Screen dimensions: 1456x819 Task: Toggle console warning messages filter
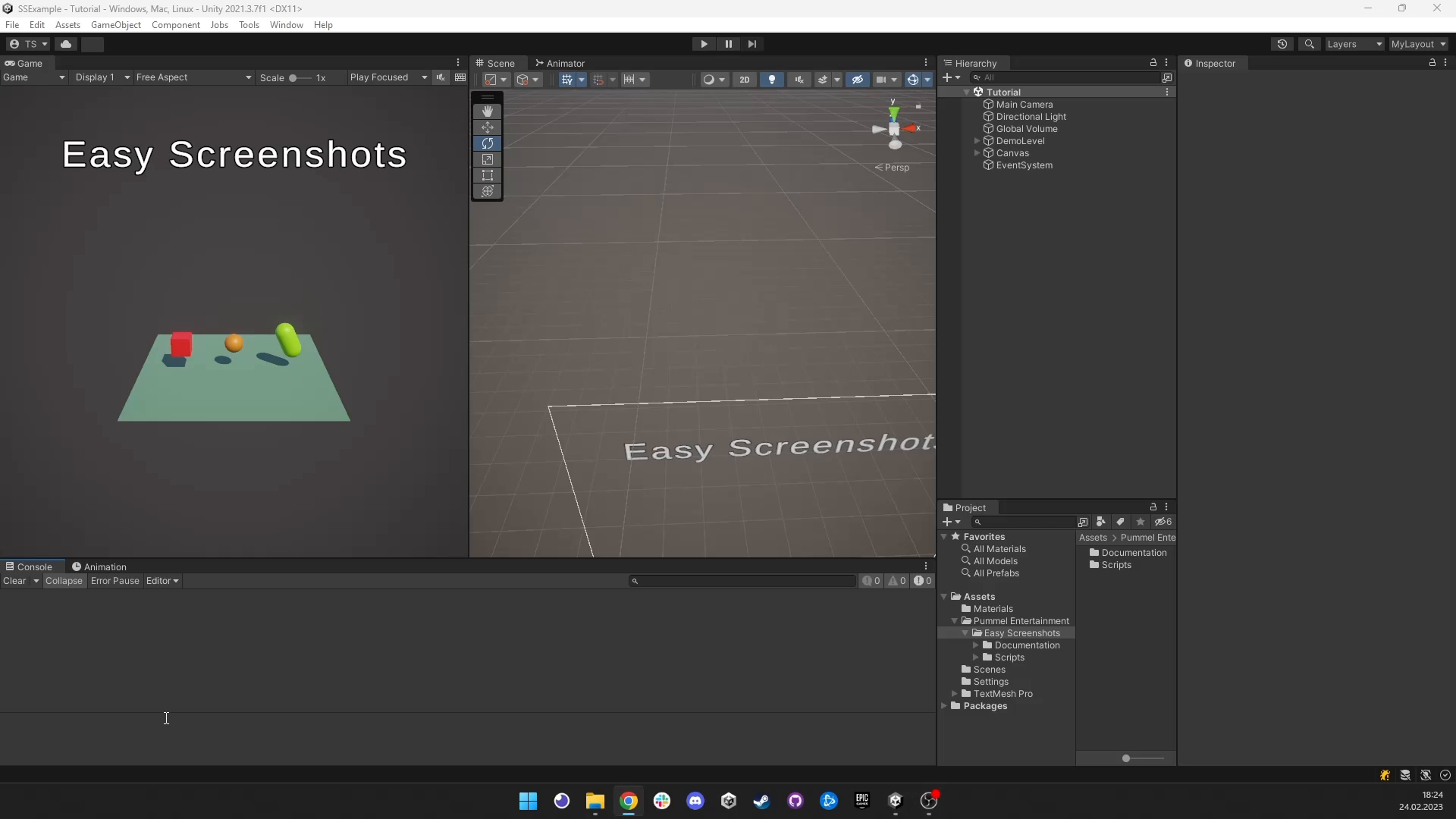[897, 581]
